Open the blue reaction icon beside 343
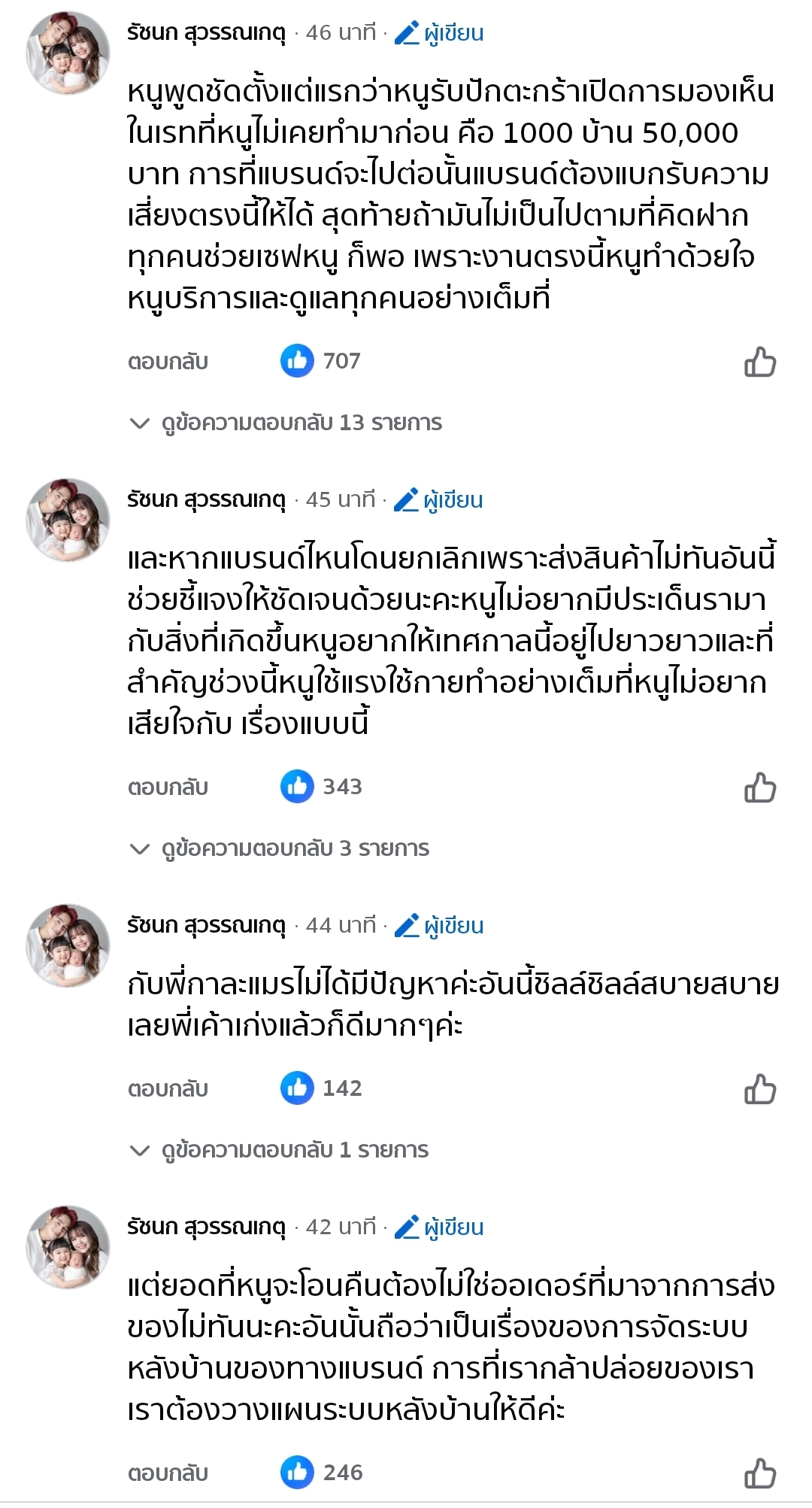Image resolution: width=812 pixels, height=1508 pixels. (x=297, y=787)
